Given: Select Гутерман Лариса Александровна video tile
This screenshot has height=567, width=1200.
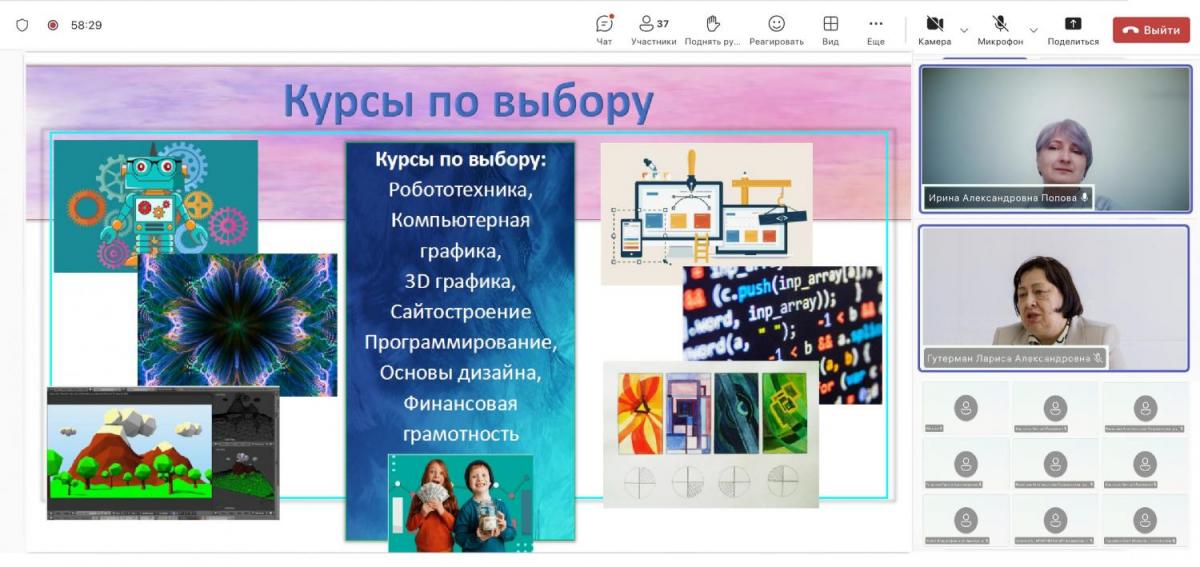Looking at the screenshot, I should 1055,297.
